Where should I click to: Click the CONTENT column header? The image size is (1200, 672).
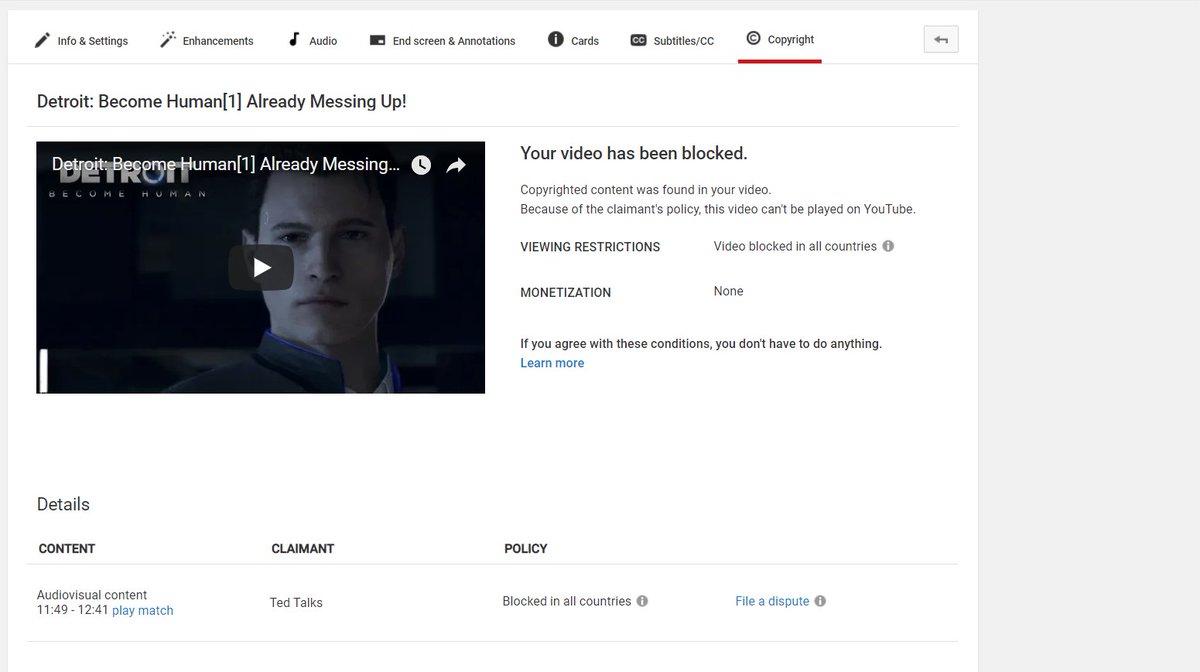(67, 549)
